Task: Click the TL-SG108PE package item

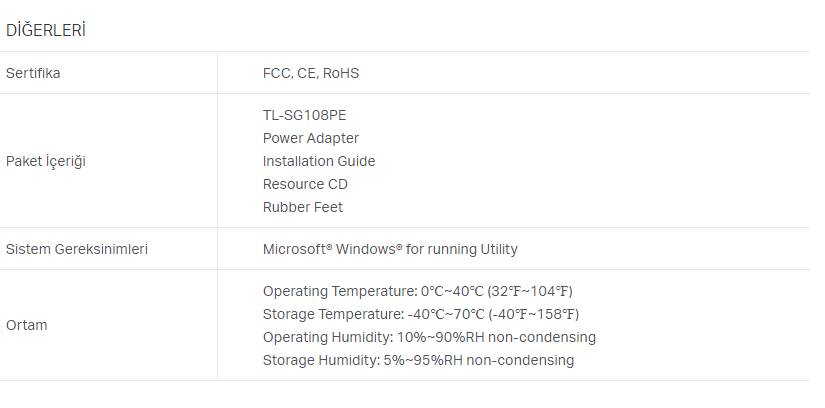Action: (x=305, y=115)
